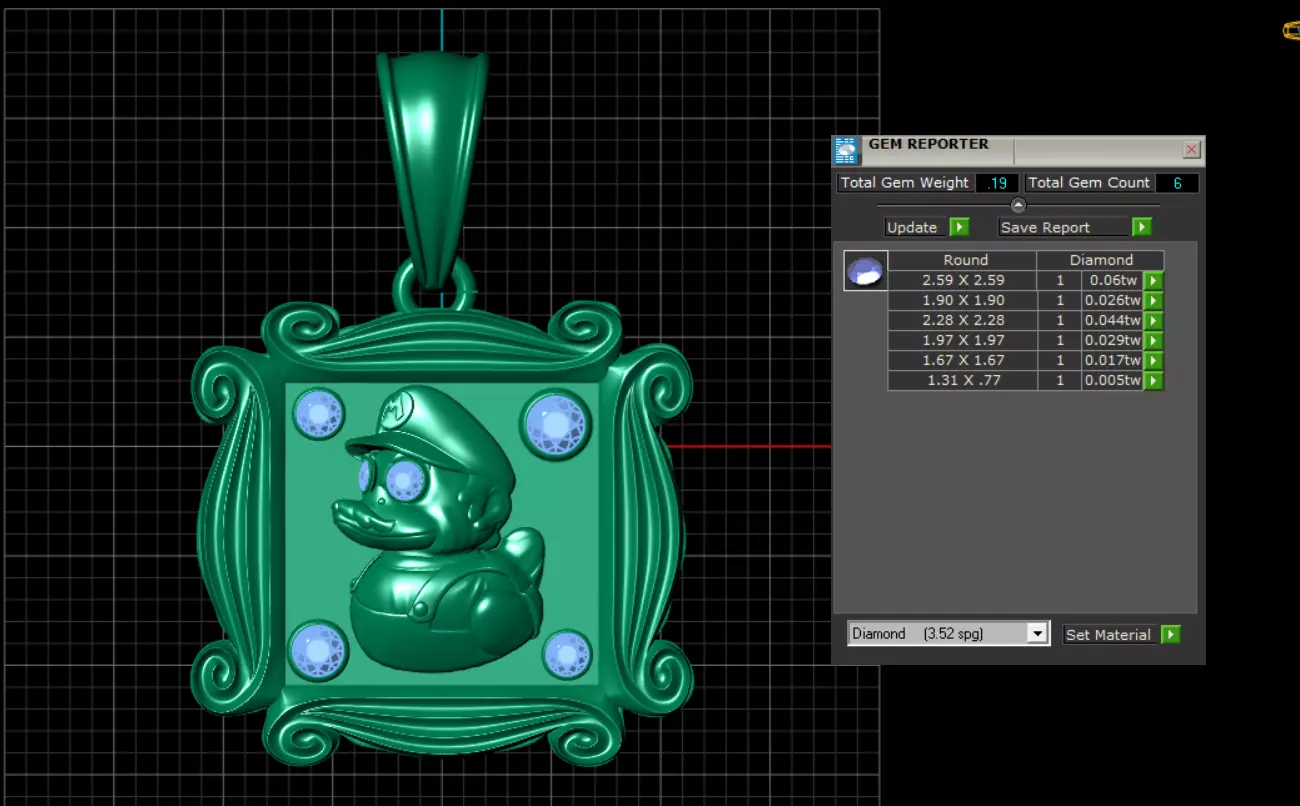The height and width of the screenshot is (806, 1300).
Task: Select the 1.67 X 1.67 size cell
Action: tap(962, 360)
